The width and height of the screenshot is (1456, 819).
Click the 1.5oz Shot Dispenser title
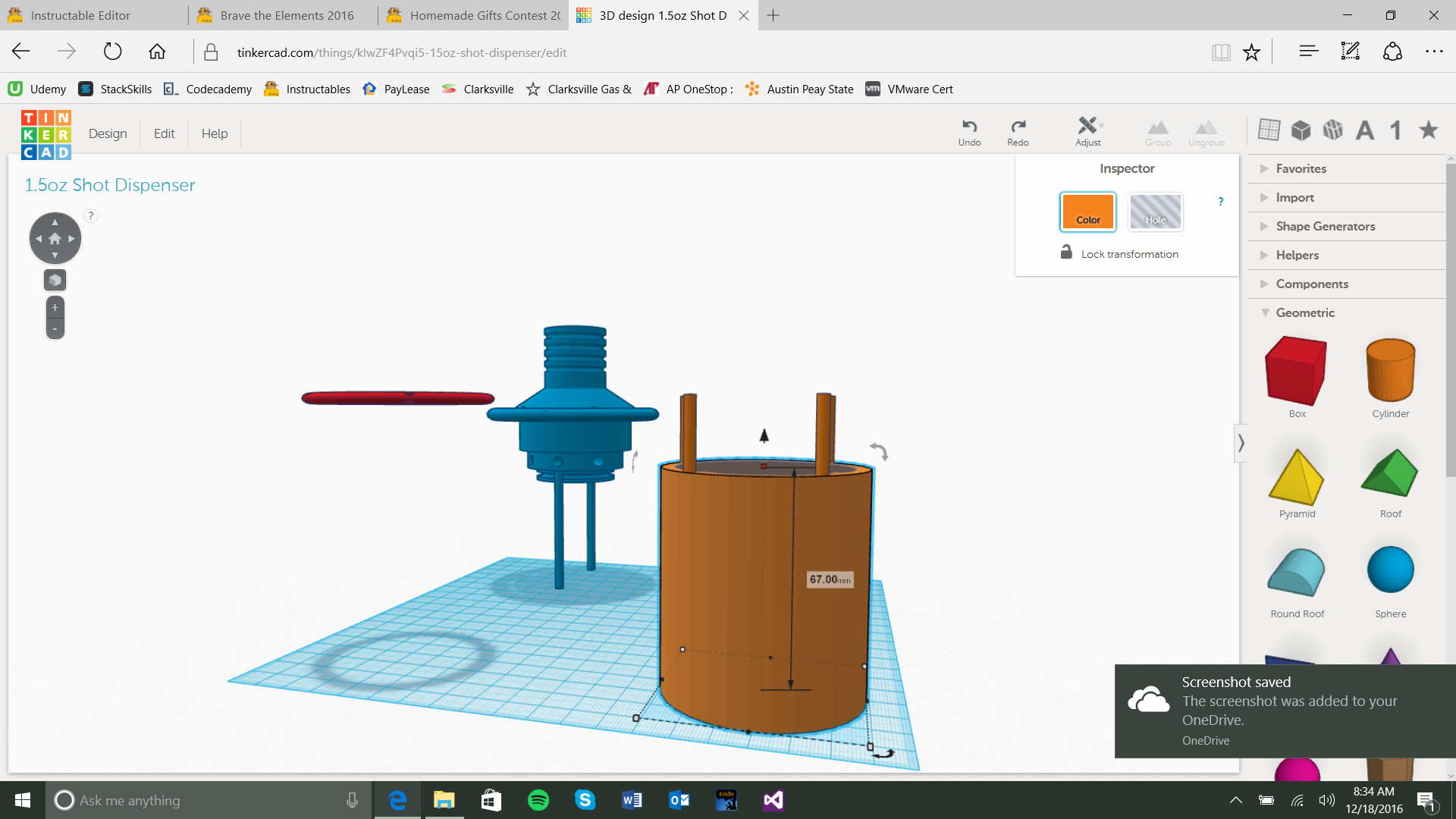click(x=110, y=185)
